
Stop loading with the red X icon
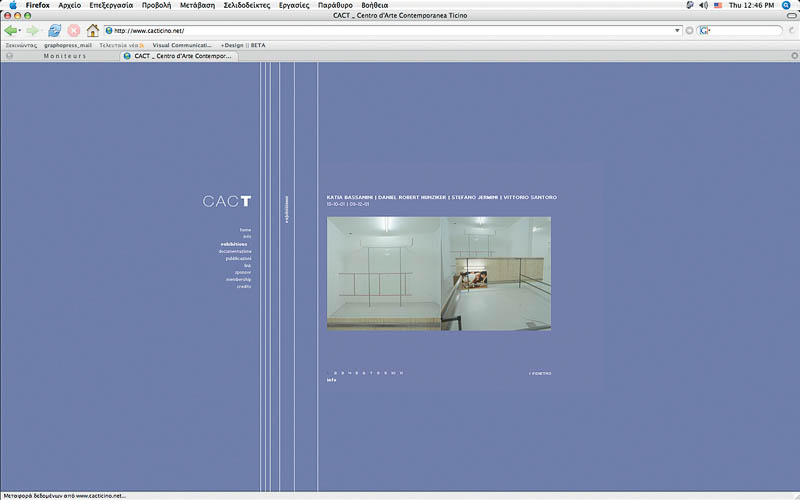73,31
